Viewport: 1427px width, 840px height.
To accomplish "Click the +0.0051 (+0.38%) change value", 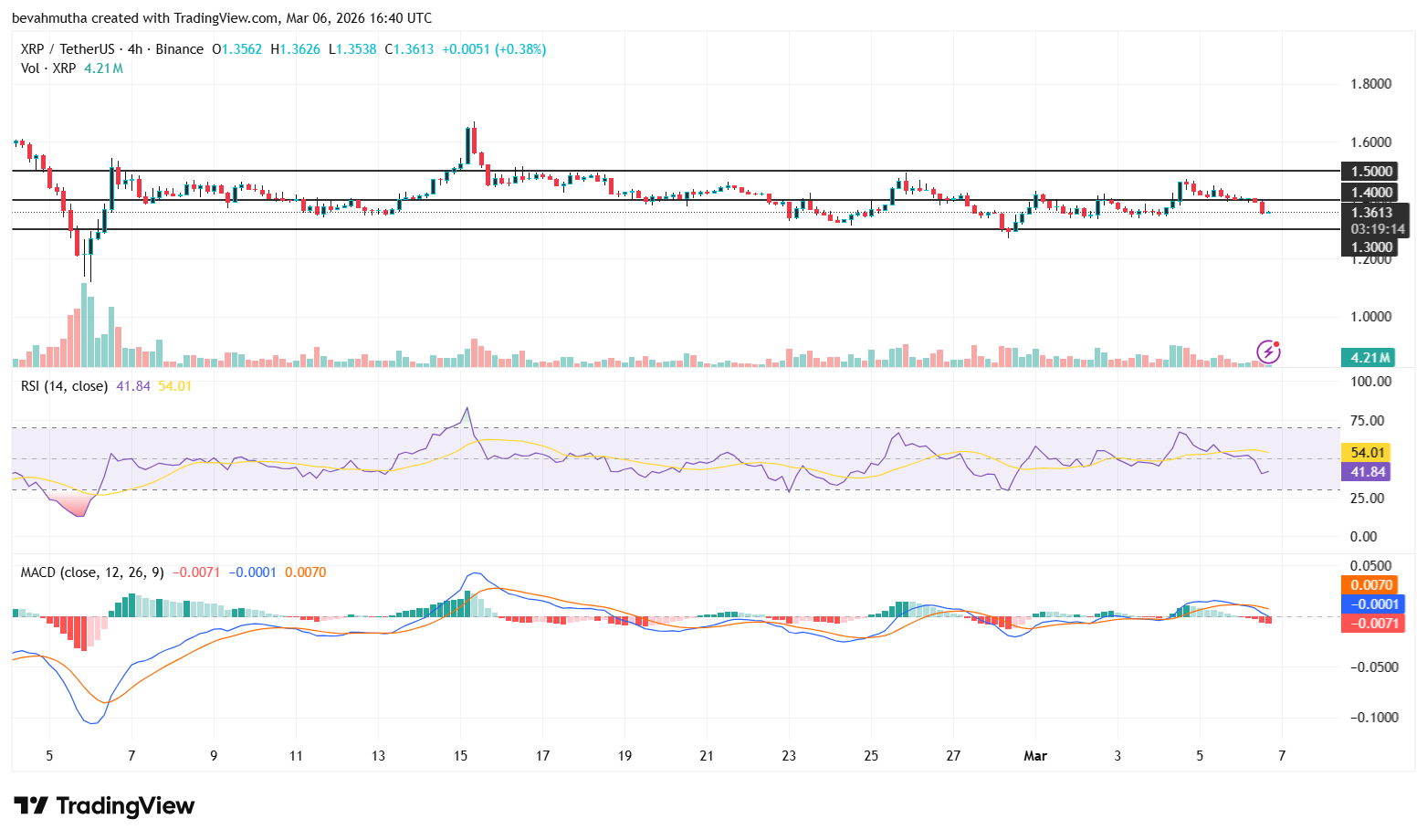I will [492, 48].
